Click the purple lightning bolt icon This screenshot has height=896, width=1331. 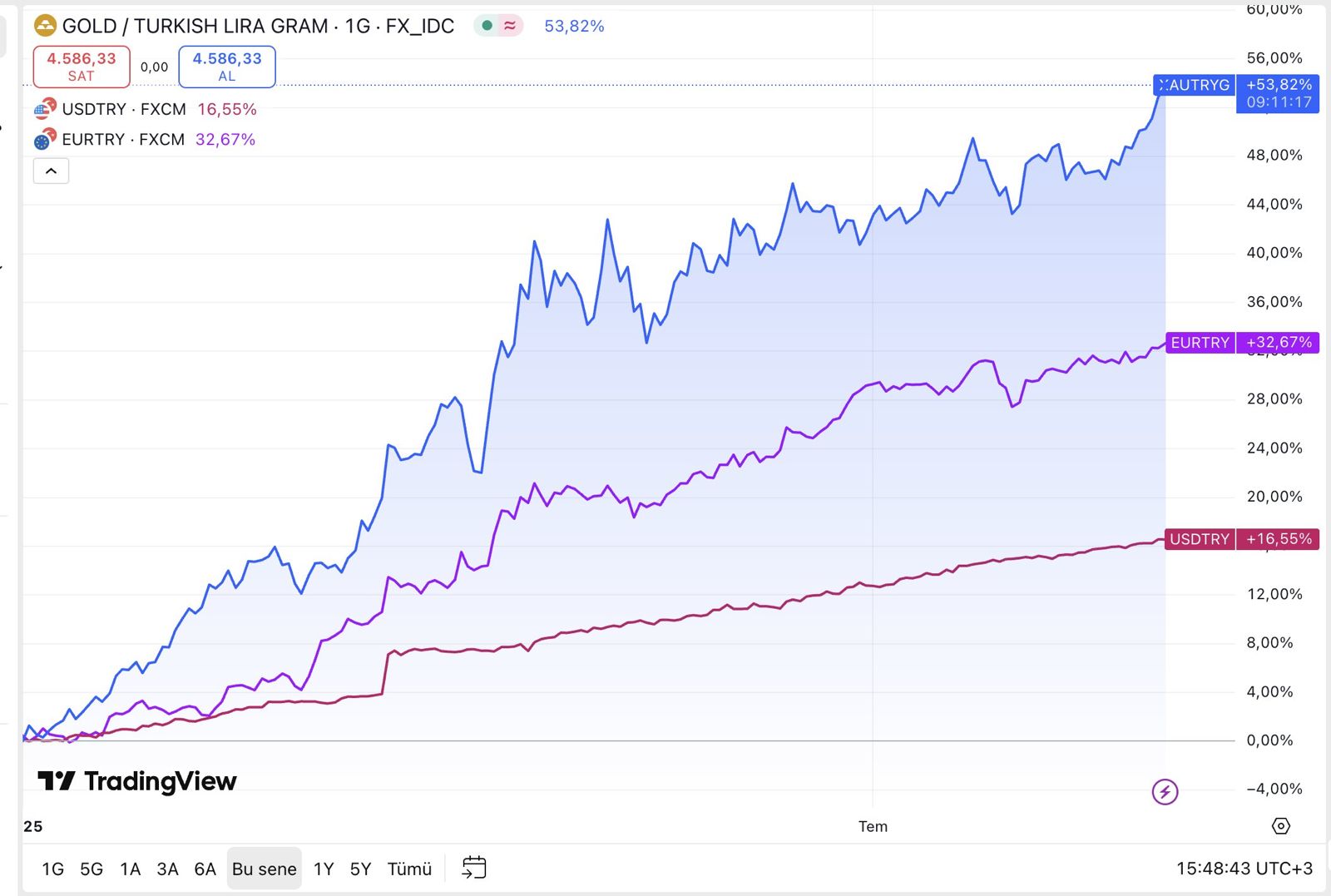pyautogui.click(x=1165, y=791)
